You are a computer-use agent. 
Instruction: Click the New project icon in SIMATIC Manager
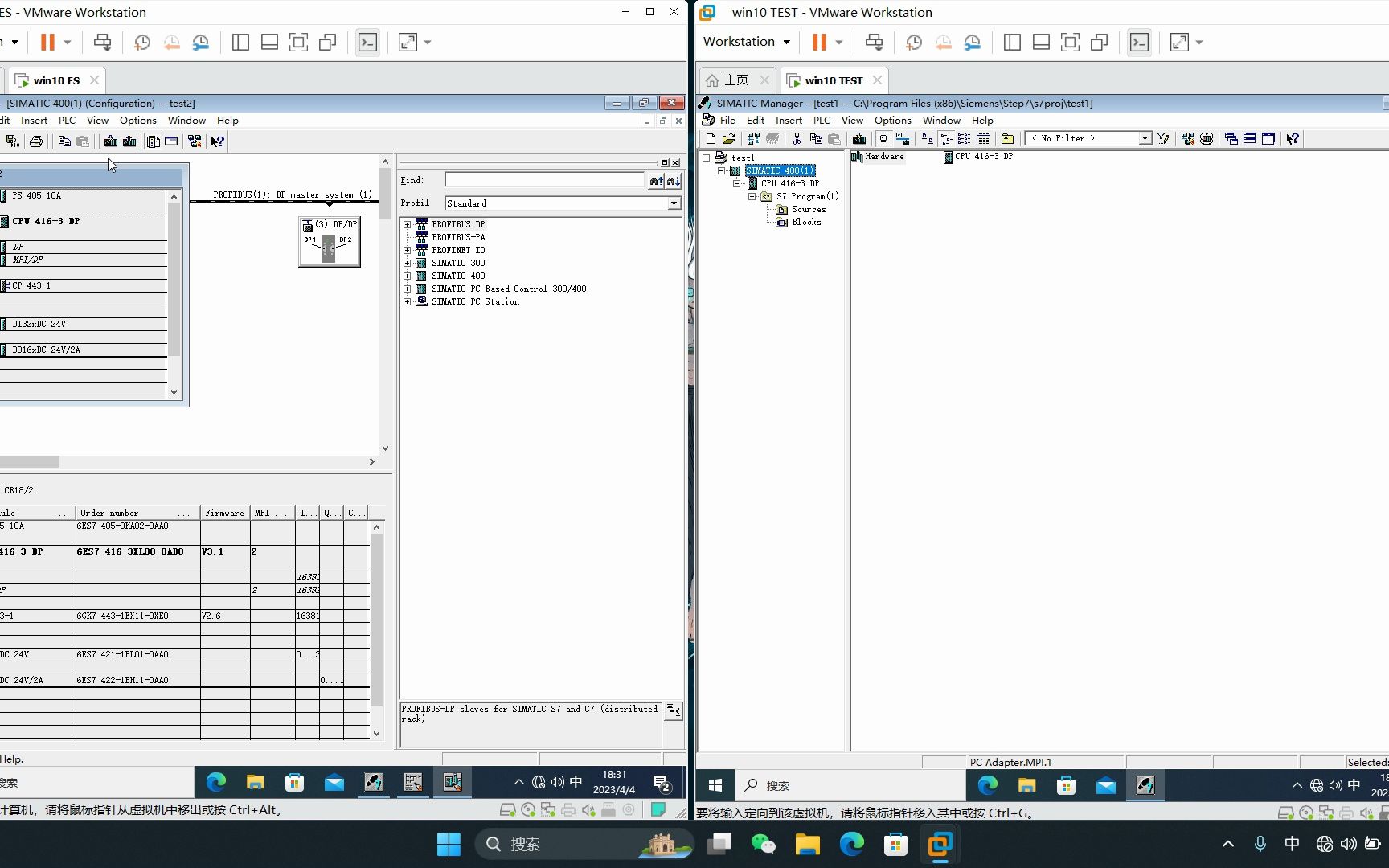[x=711, y=139]
